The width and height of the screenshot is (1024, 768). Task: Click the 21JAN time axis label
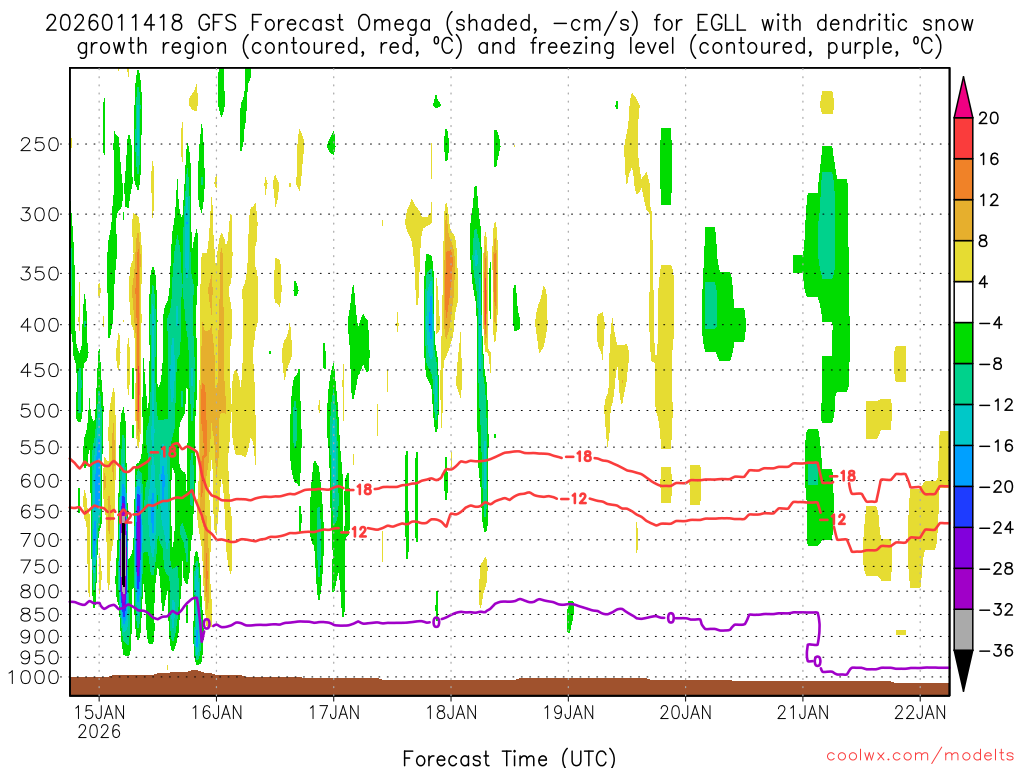pyautogui.click(x=803, y=712)
